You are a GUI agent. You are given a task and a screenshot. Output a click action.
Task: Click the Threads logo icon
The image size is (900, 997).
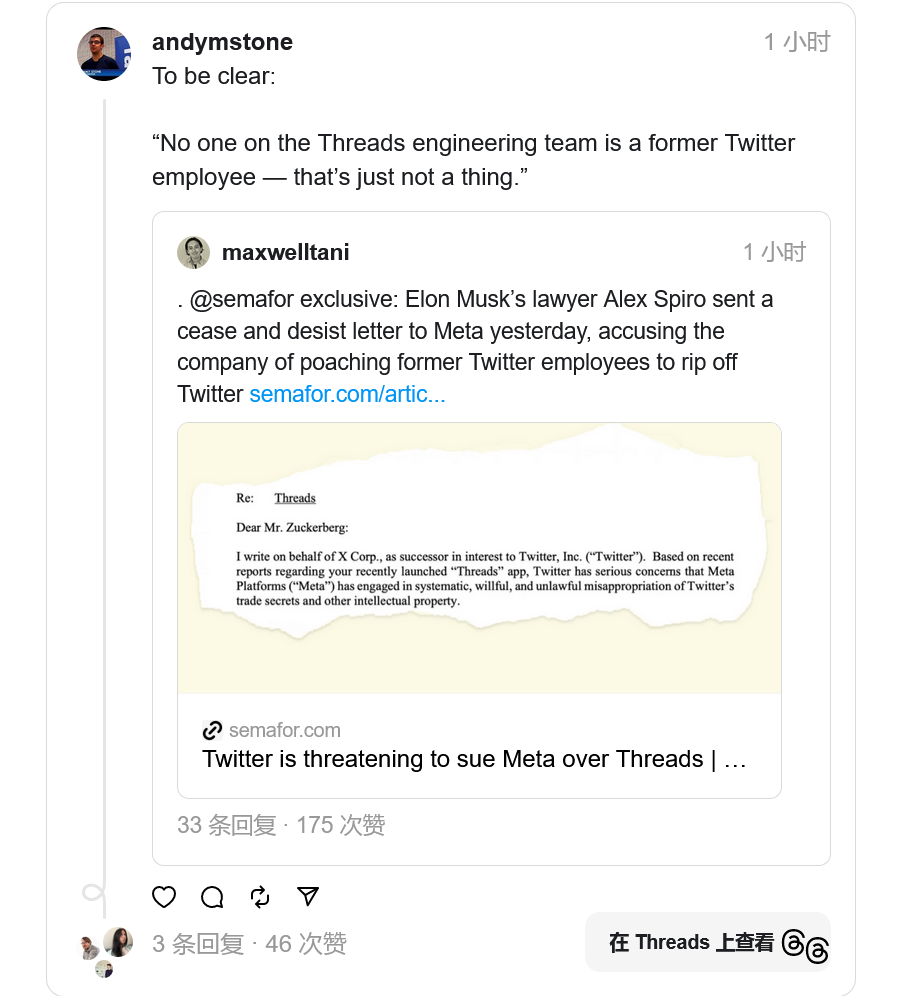[805, 943]
